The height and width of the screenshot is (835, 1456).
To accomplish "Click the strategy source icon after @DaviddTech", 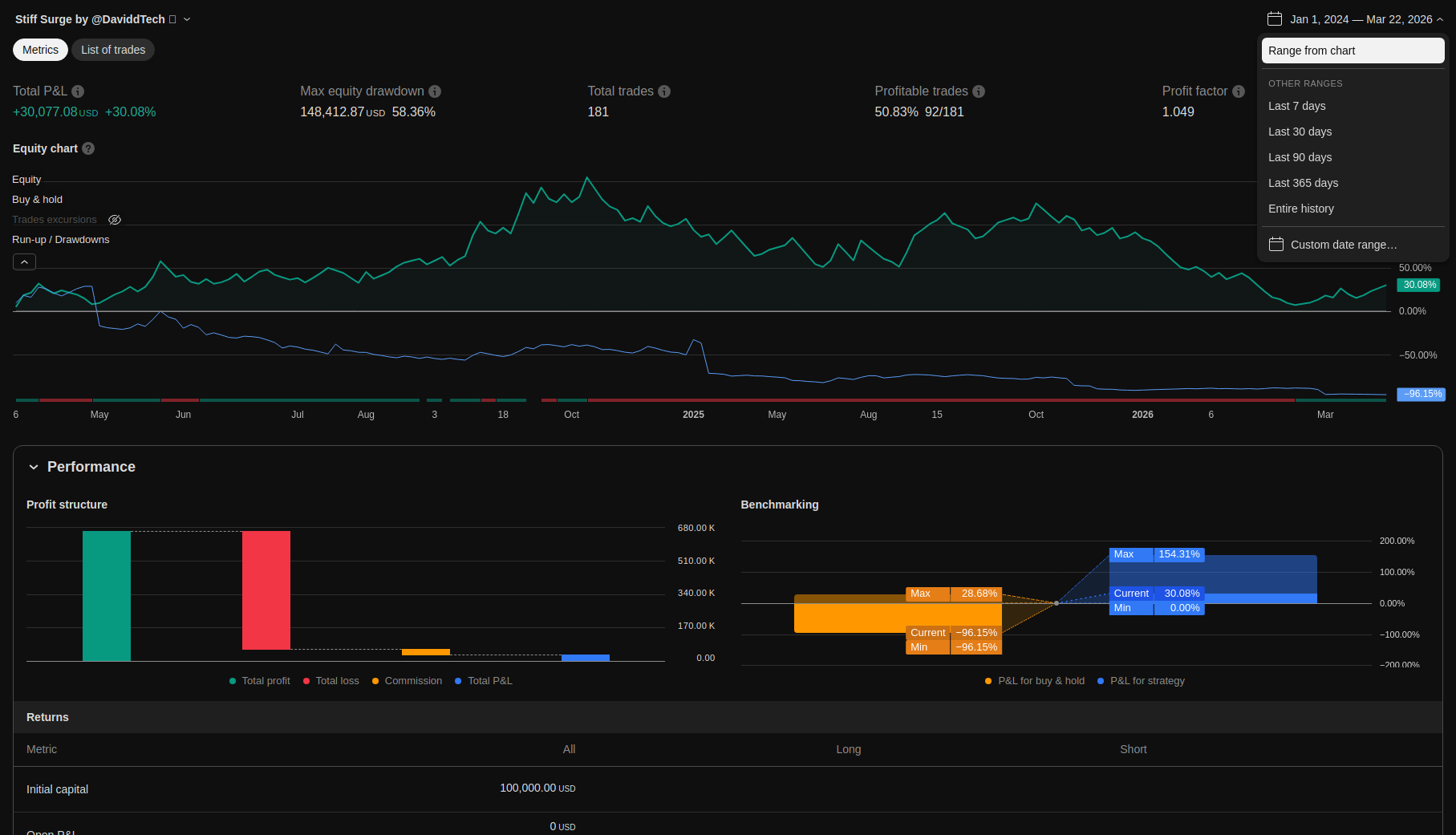I will point(172,19).
